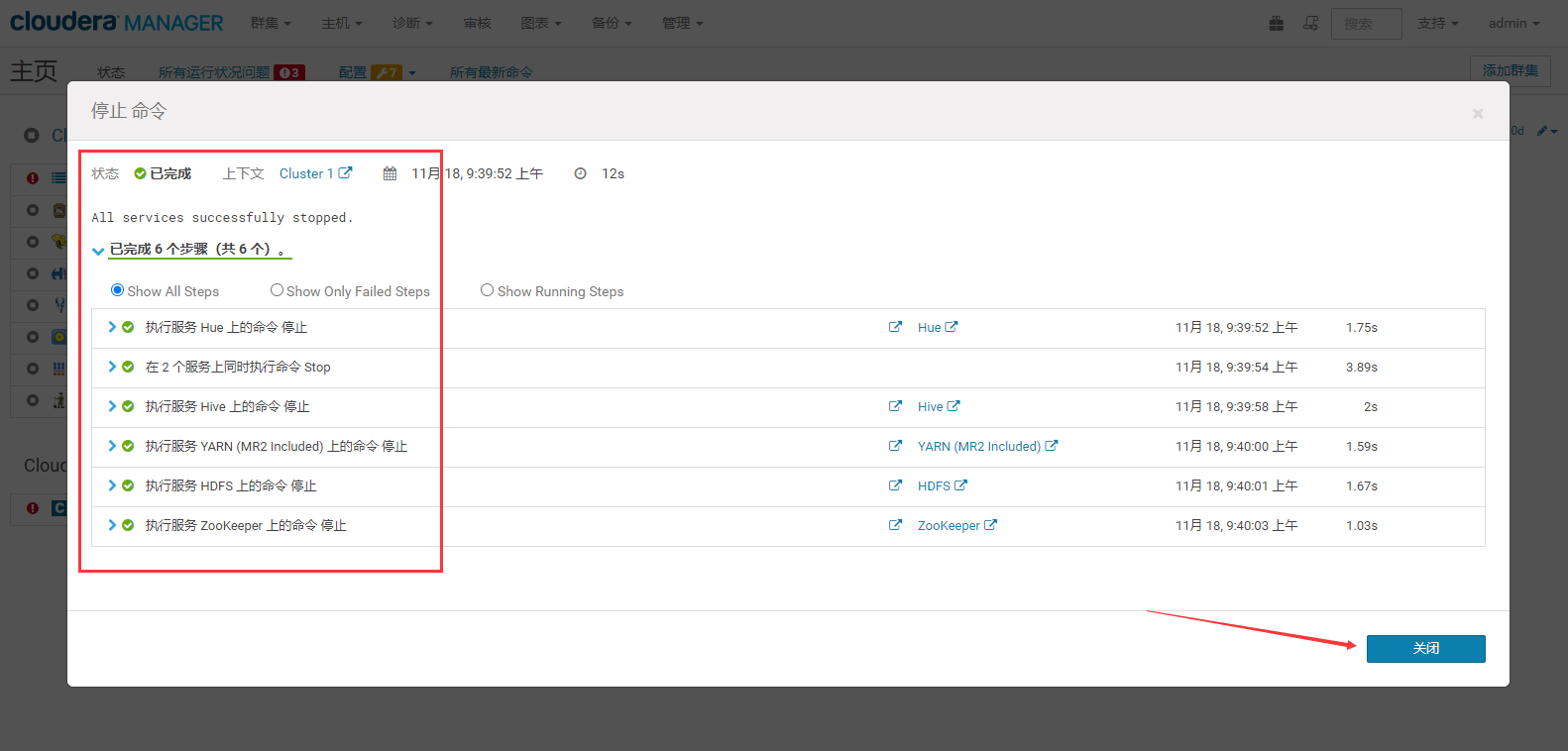Expand the ZooKeeper stop command step
Screen dimensions: 1568x751
click(112, 525)
